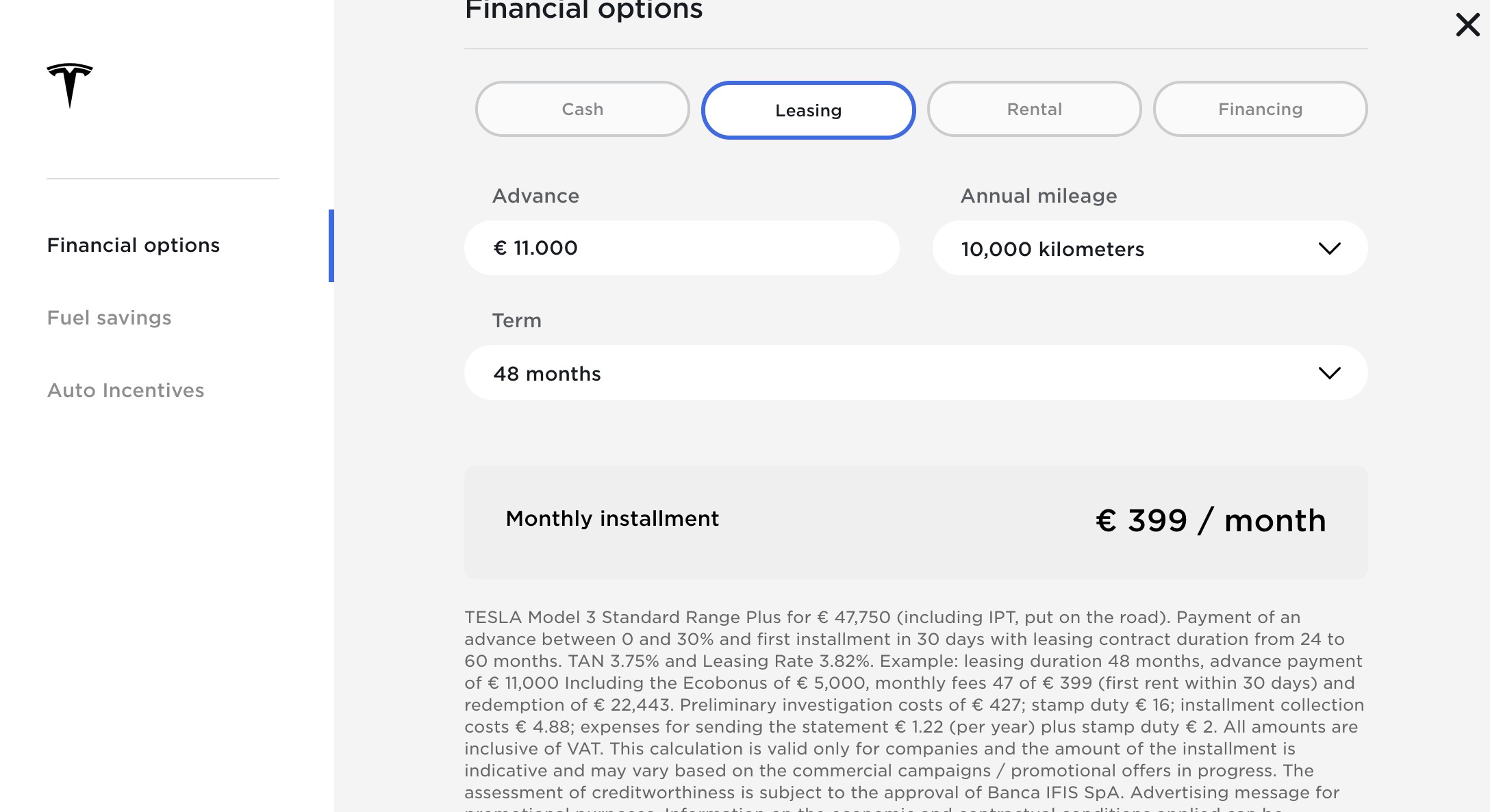This screenshot has height=812, width=1490.
Task: Go to the Fuel savings section
Action: pos(110,318)
